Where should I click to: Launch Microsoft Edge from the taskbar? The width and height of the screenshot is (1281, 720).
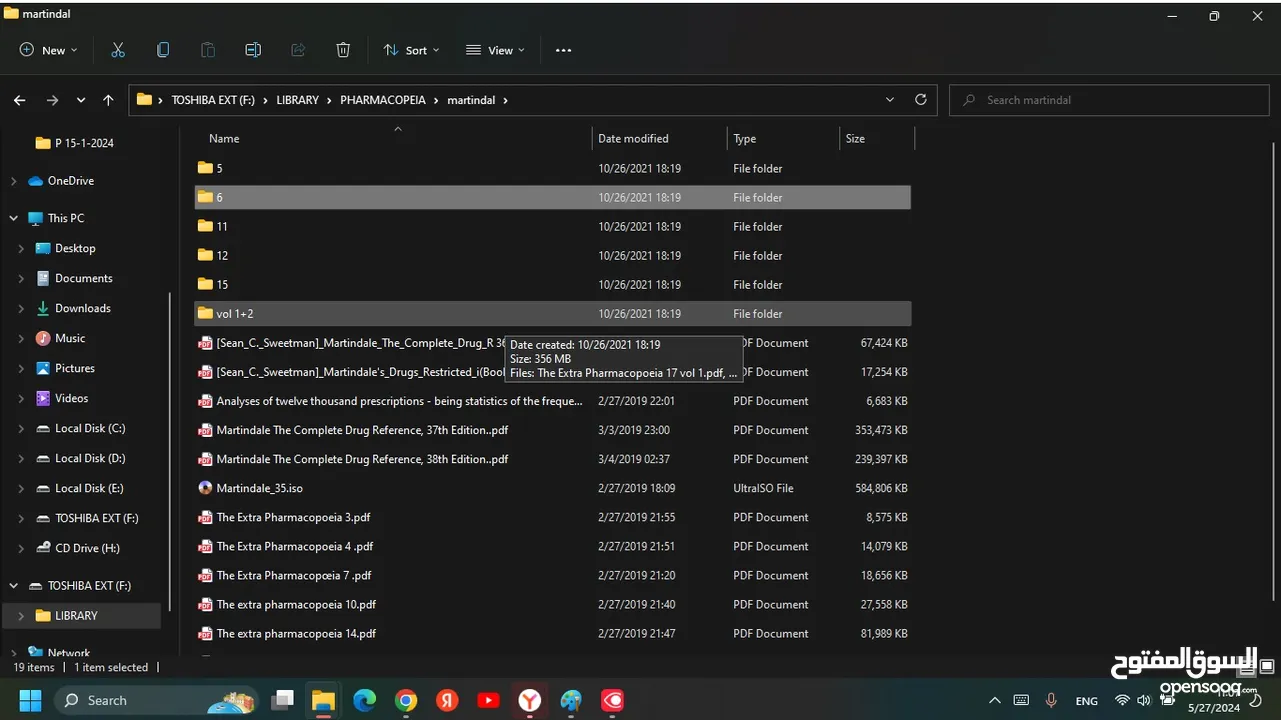click(364, 700)
